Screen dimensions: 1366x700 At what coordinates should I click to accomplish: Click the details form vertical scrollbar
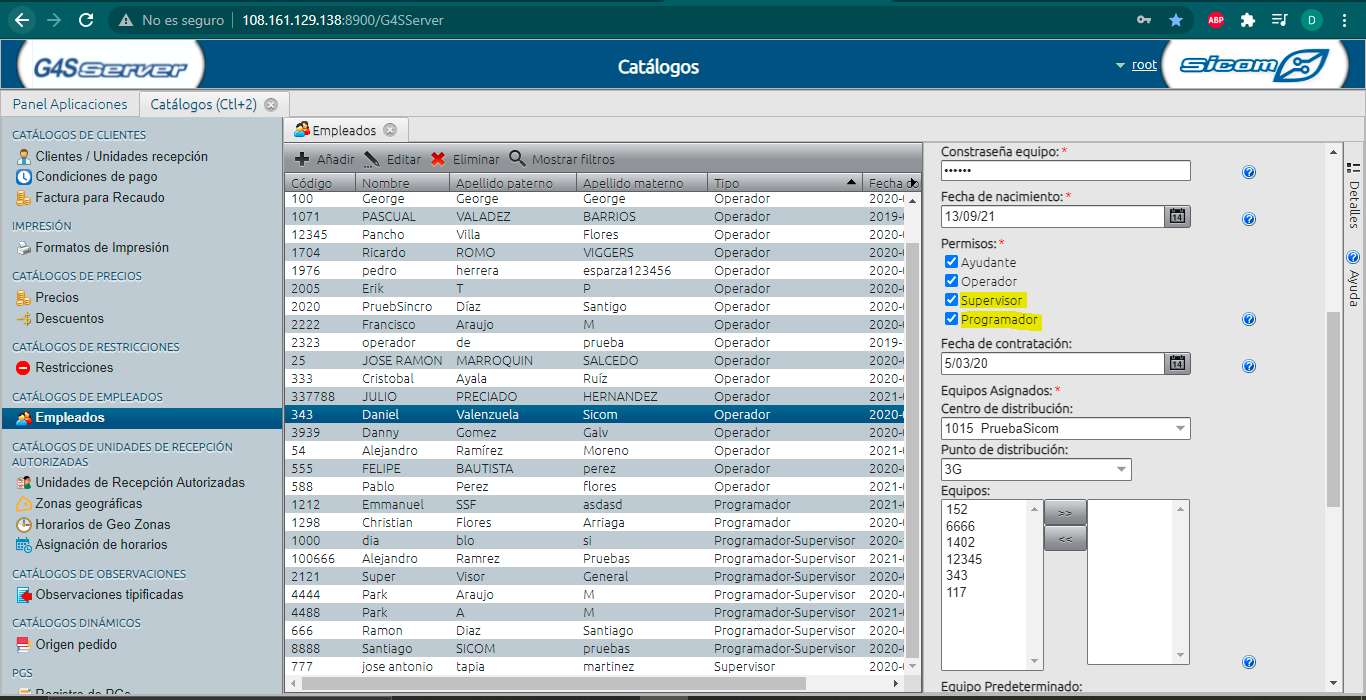(1332, 408)
